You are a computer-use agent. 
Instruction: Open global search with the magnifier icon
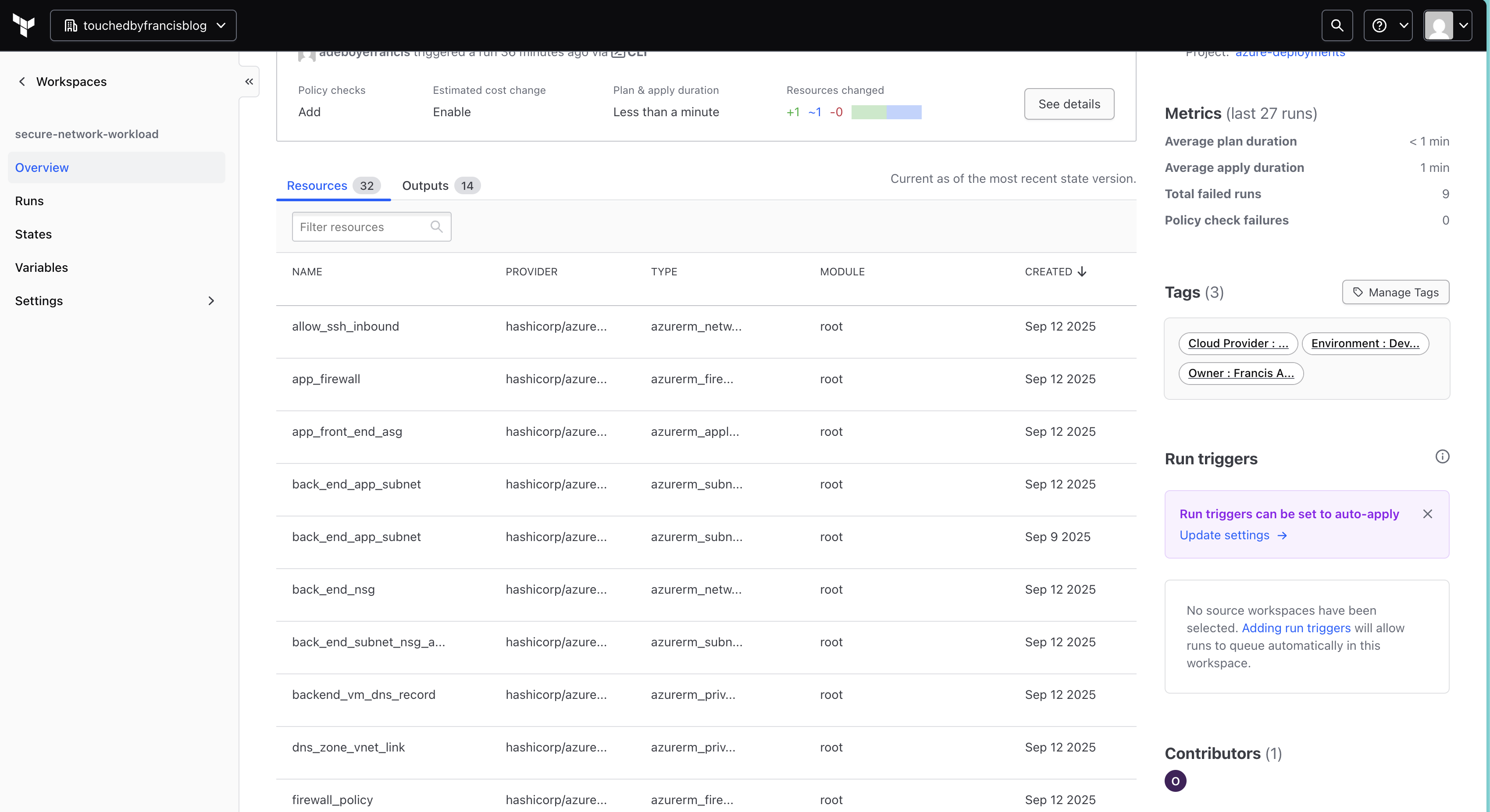(1337, 25)
